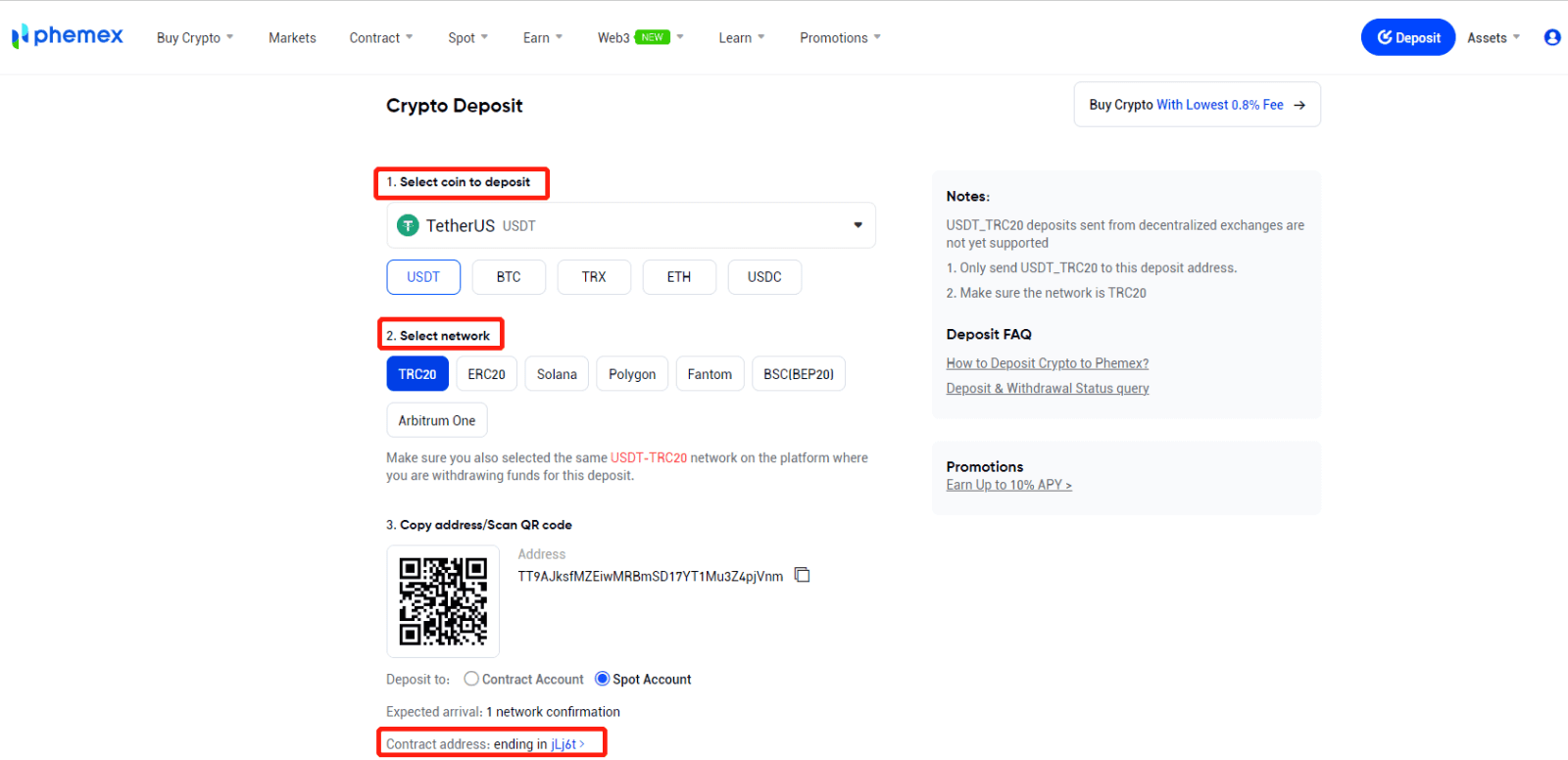Select the Spot Account radio button
This screenshot has width=1568, height=760.
click(603, 679)
